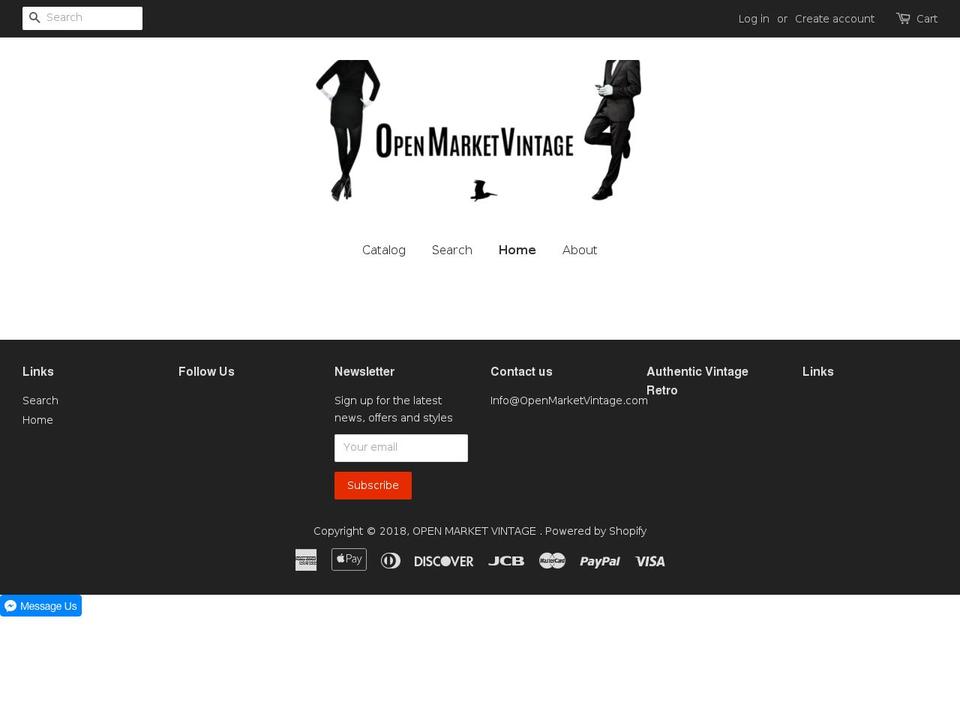Open the Catalog menu item
The image size is (960, 720).
pyautogui.click(x=384, y=250)
